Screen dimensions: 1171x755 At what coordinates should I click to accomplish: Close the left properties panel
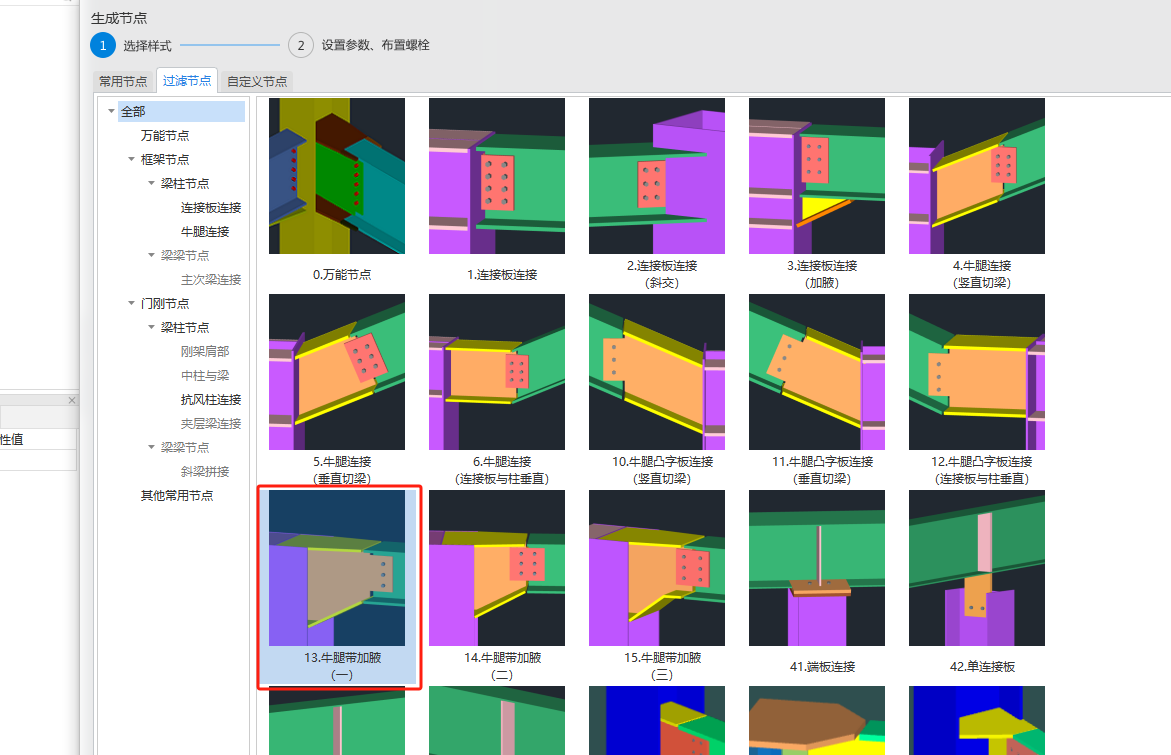(72, 400)
